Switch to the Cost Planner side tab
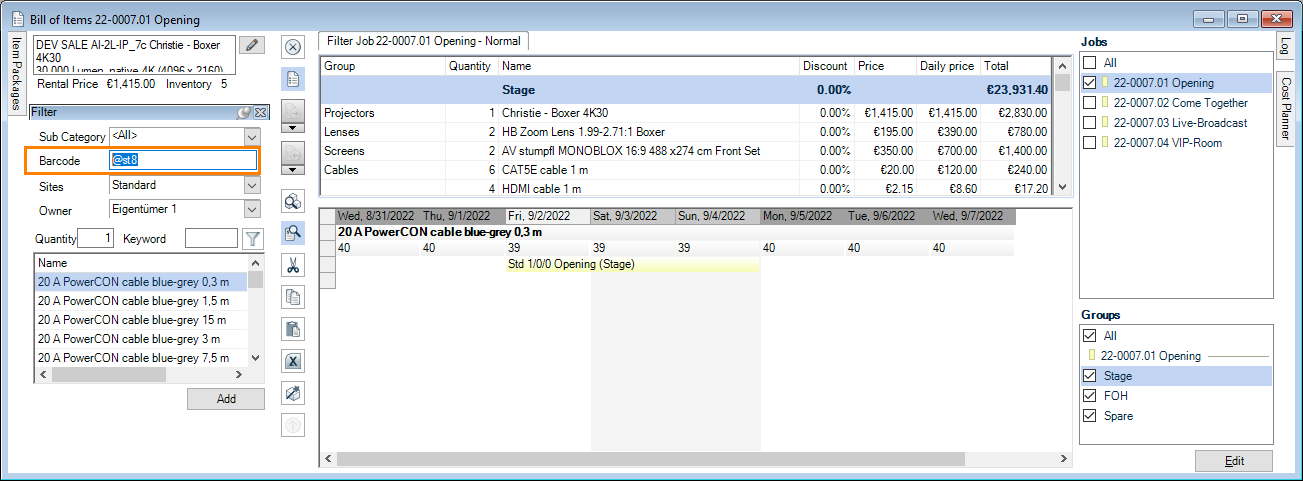1303x481 pixels. click(1286, 108)
